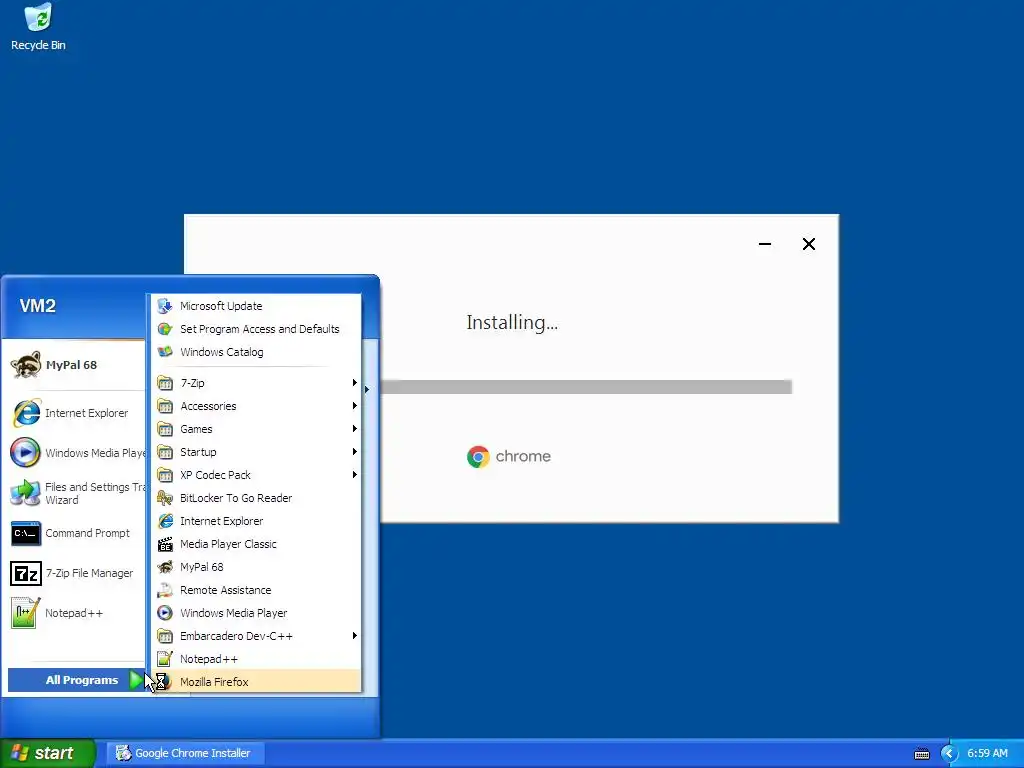Click the Set Program Access and Defaults icon

(165, 328)
